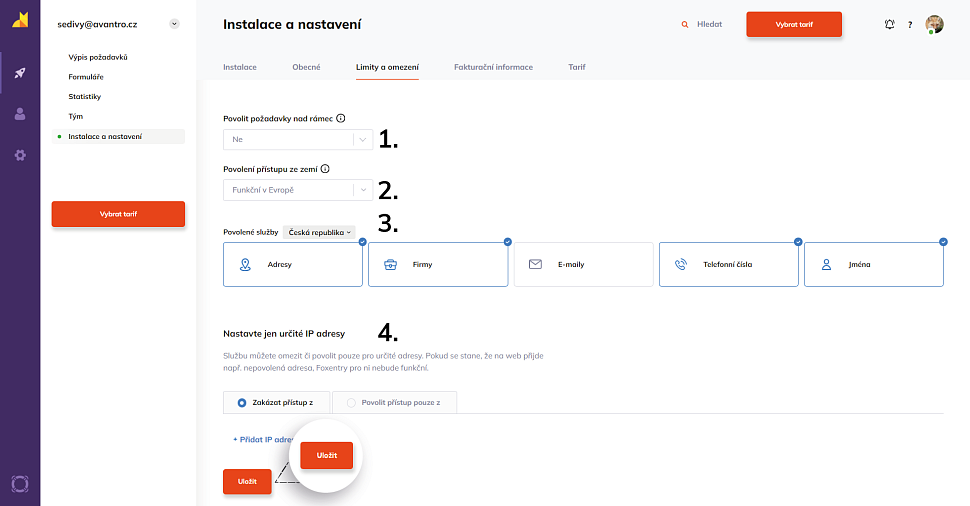
Task: Click info icon beside Povolit požadavky nad rámec
Action: point(341,118)
